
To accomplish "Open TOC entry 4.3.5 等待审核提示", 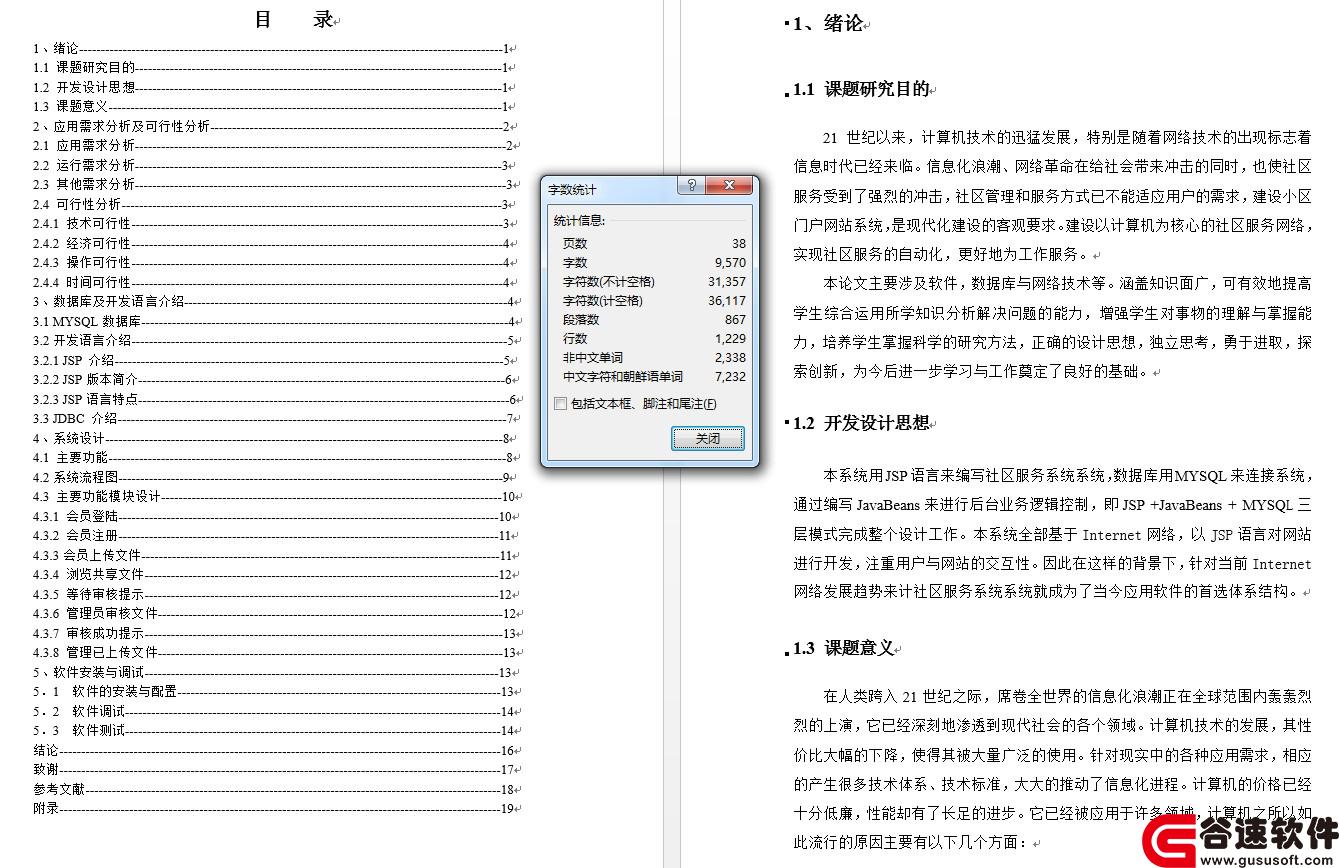I will [277, 594].
